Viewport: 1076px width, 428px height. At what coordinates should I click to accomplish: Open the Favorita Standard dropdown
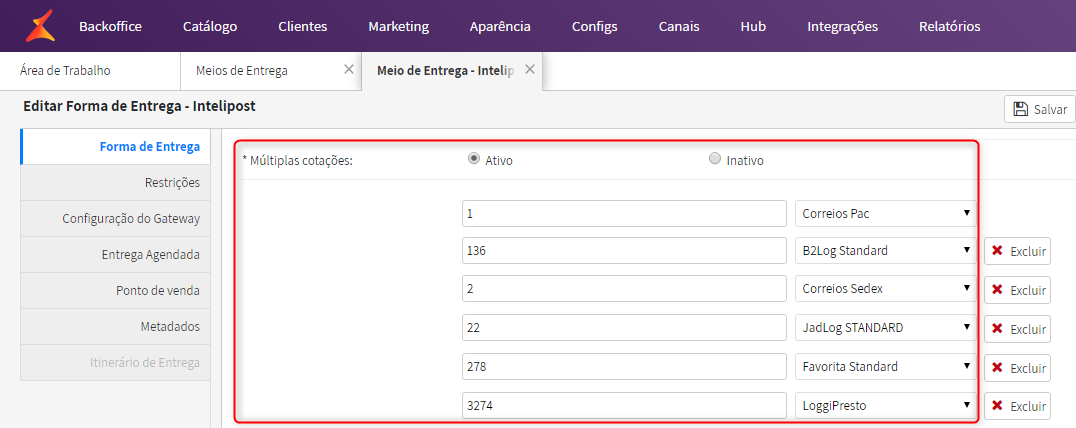[x=885, y=367]
